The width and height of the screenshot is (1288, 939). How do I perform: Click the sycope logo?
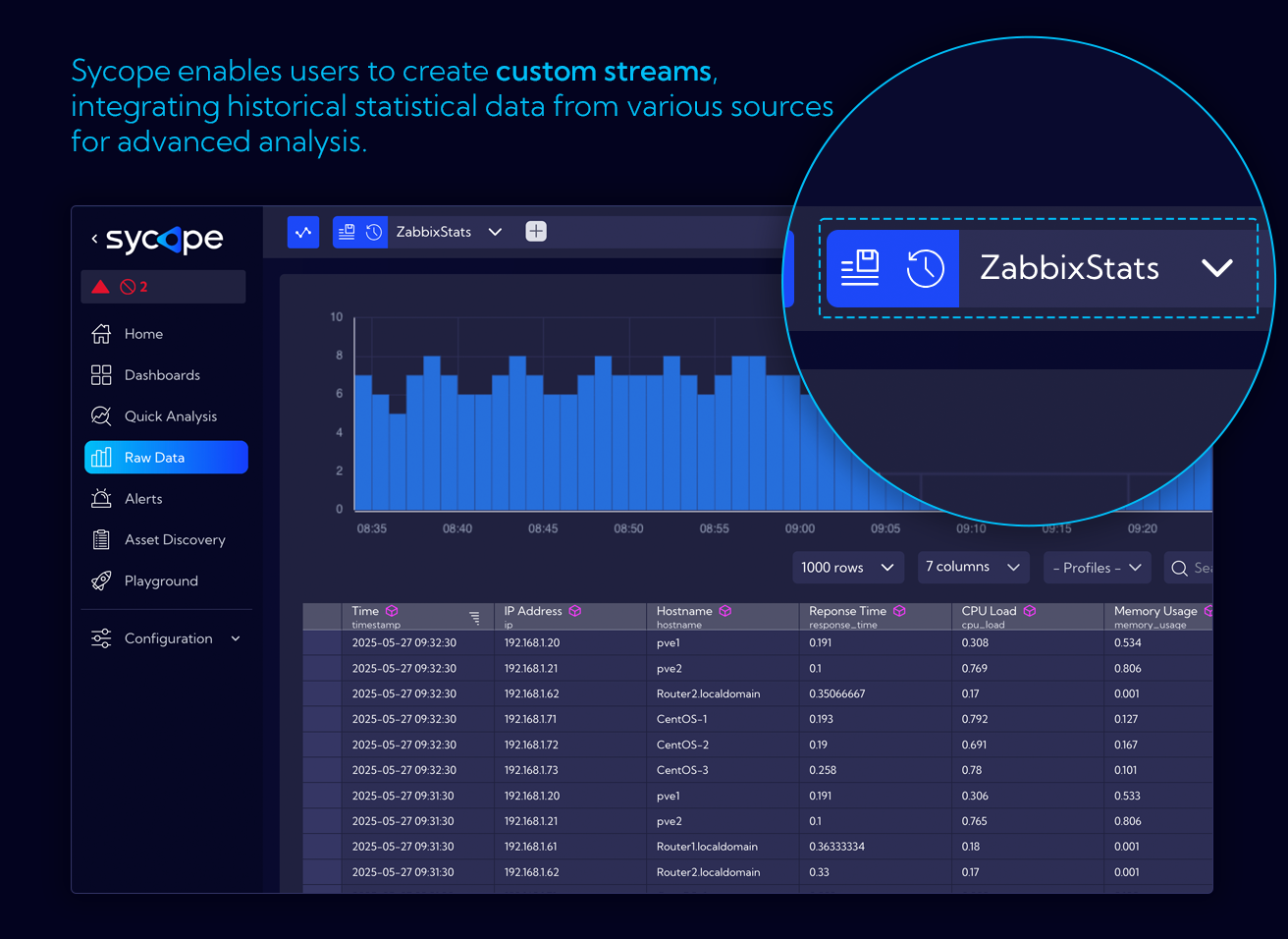(165, 239)
